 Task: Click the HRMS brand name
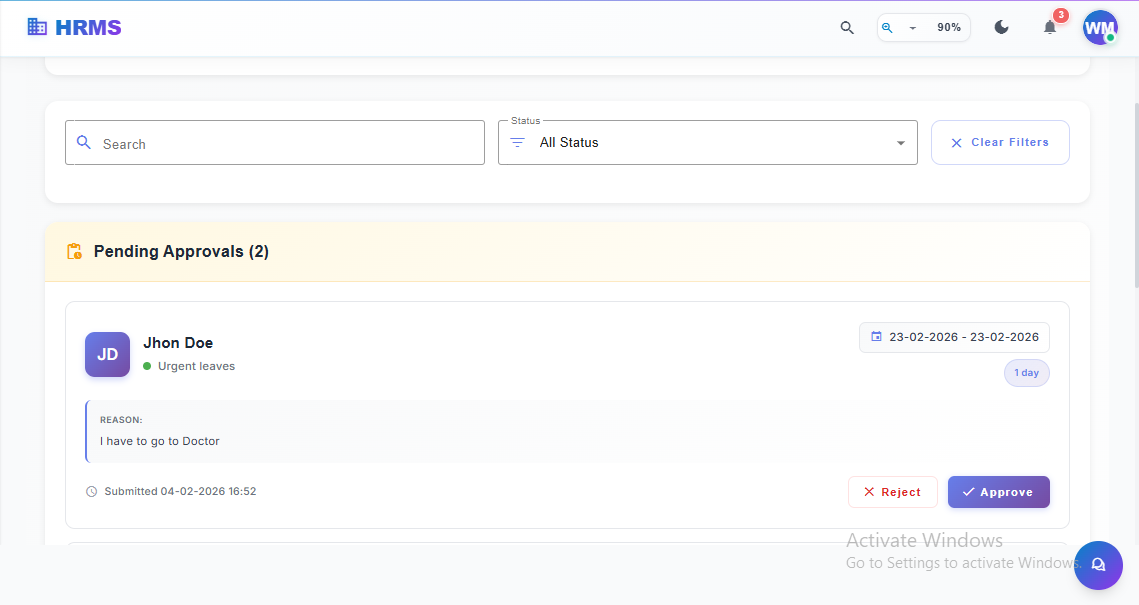point(88,28)
